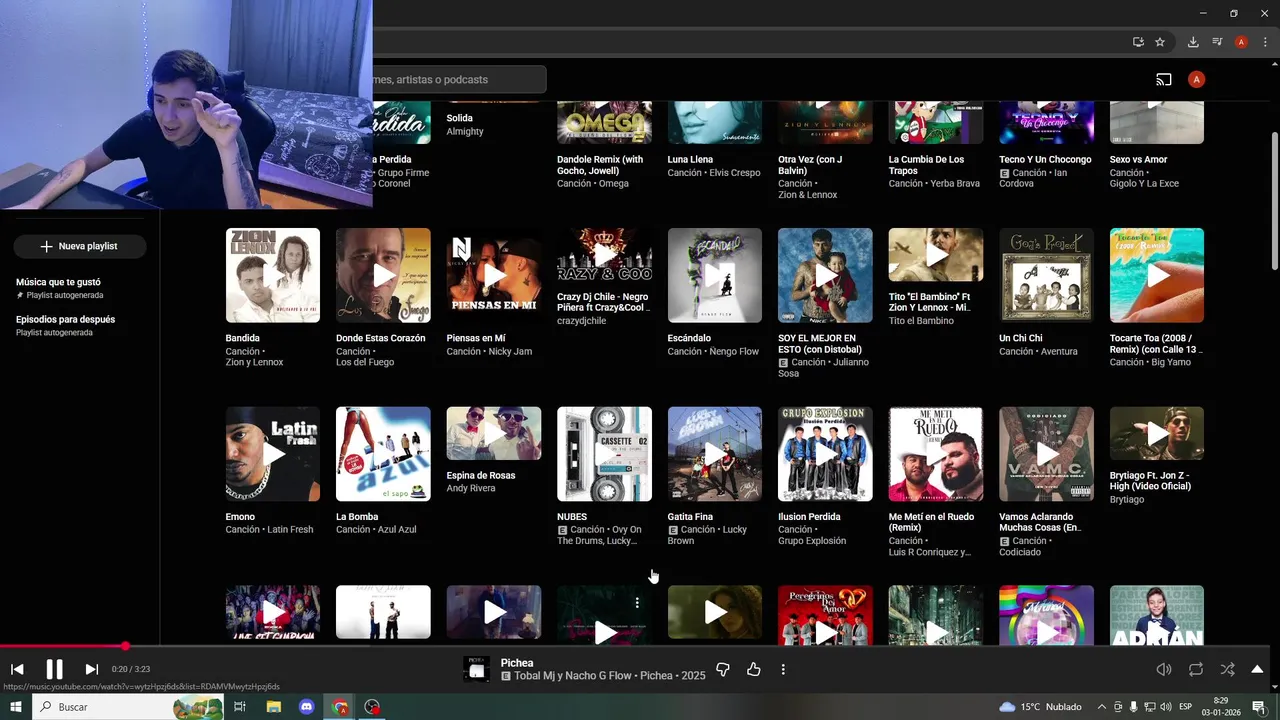This screenshot has width=1280, height=720.
Task: Play the NUBES cassette cover
Action: (x=604, y=454)
